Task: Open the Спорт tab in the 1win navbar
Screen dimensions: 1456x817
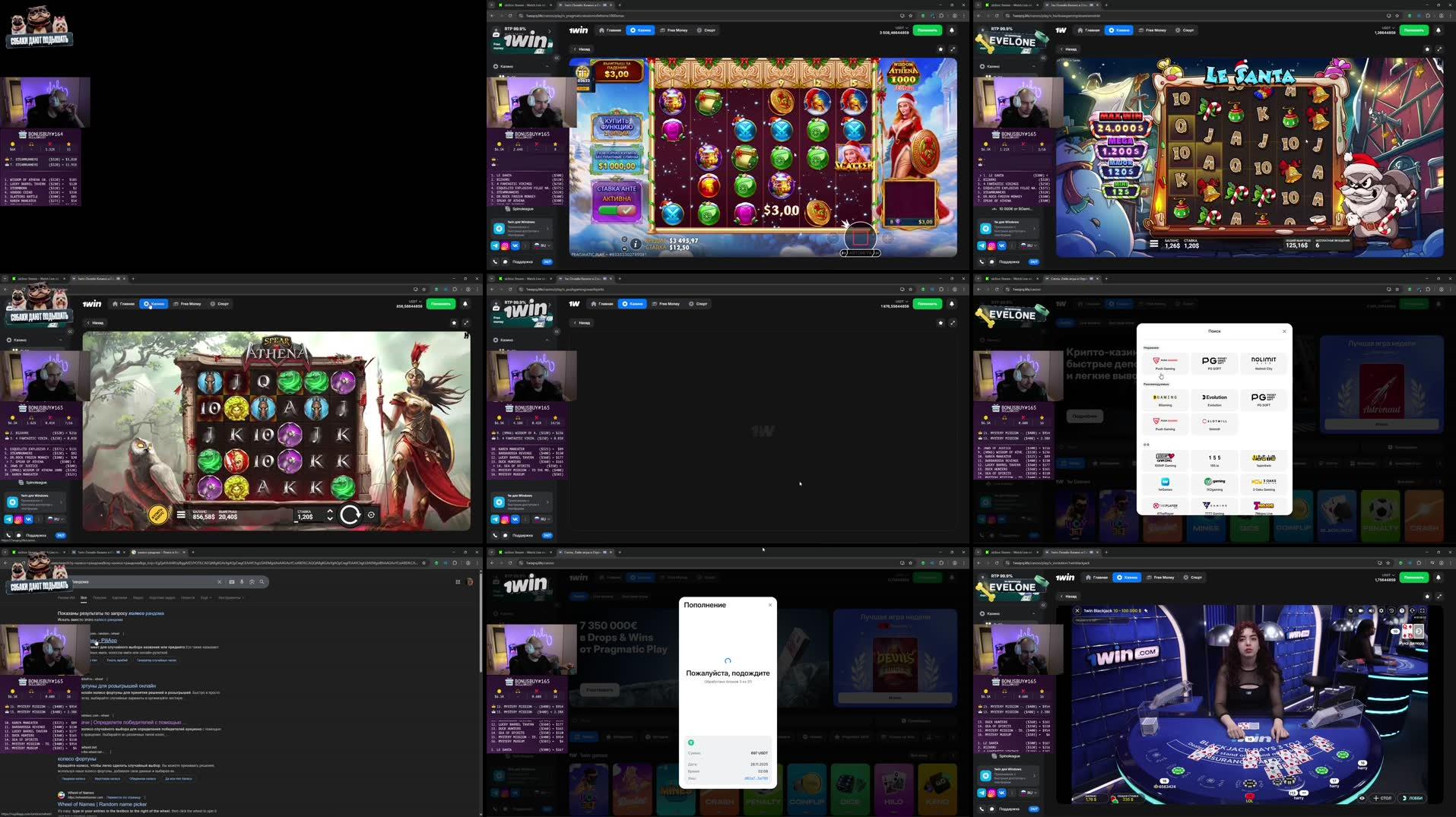Action: click(707, 30)
